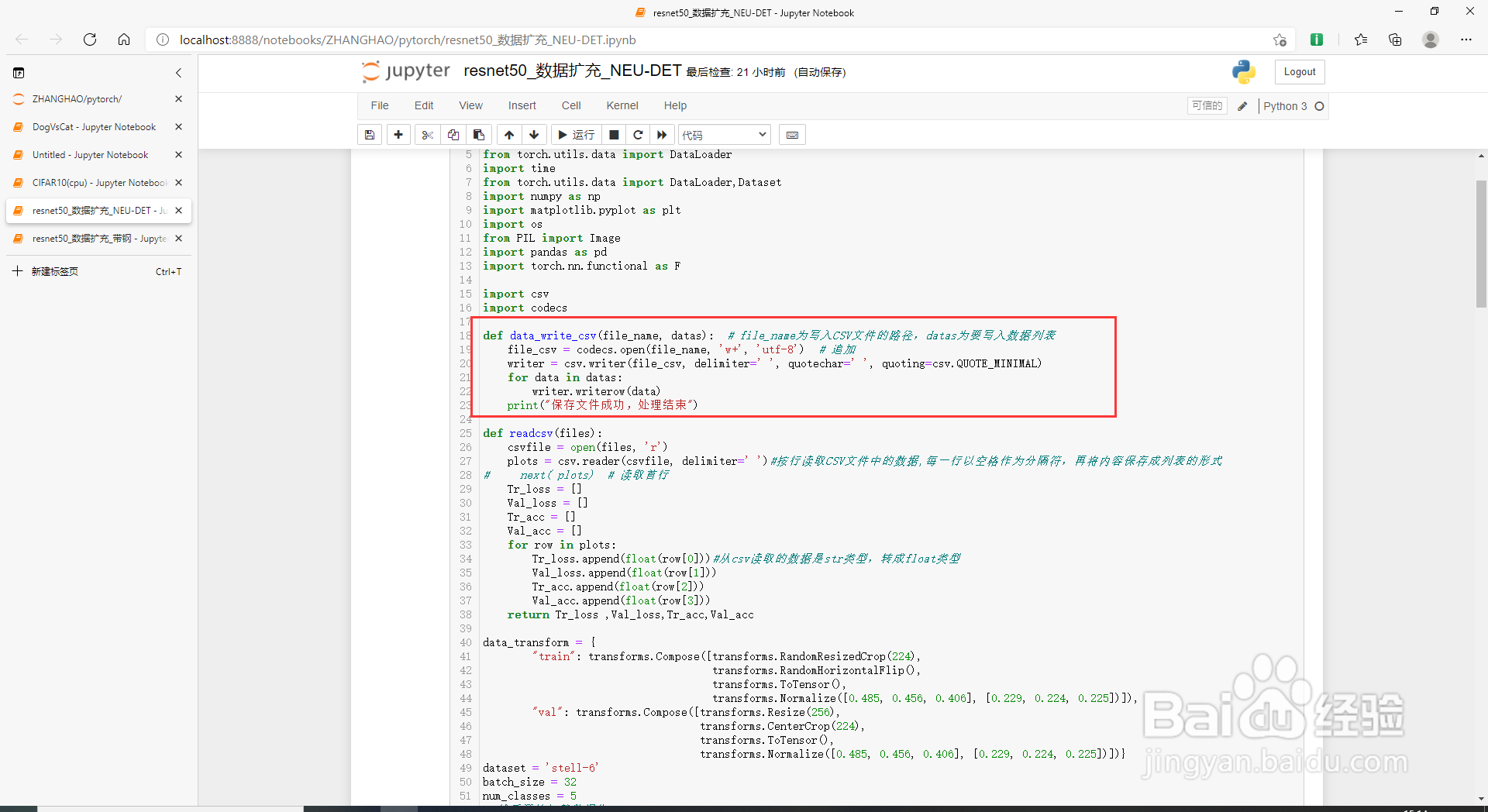Image resolution: width=1488 pixels, height=812 pixels.
Task: Click the 'import codecs' code line
Action: pos(525,308)
